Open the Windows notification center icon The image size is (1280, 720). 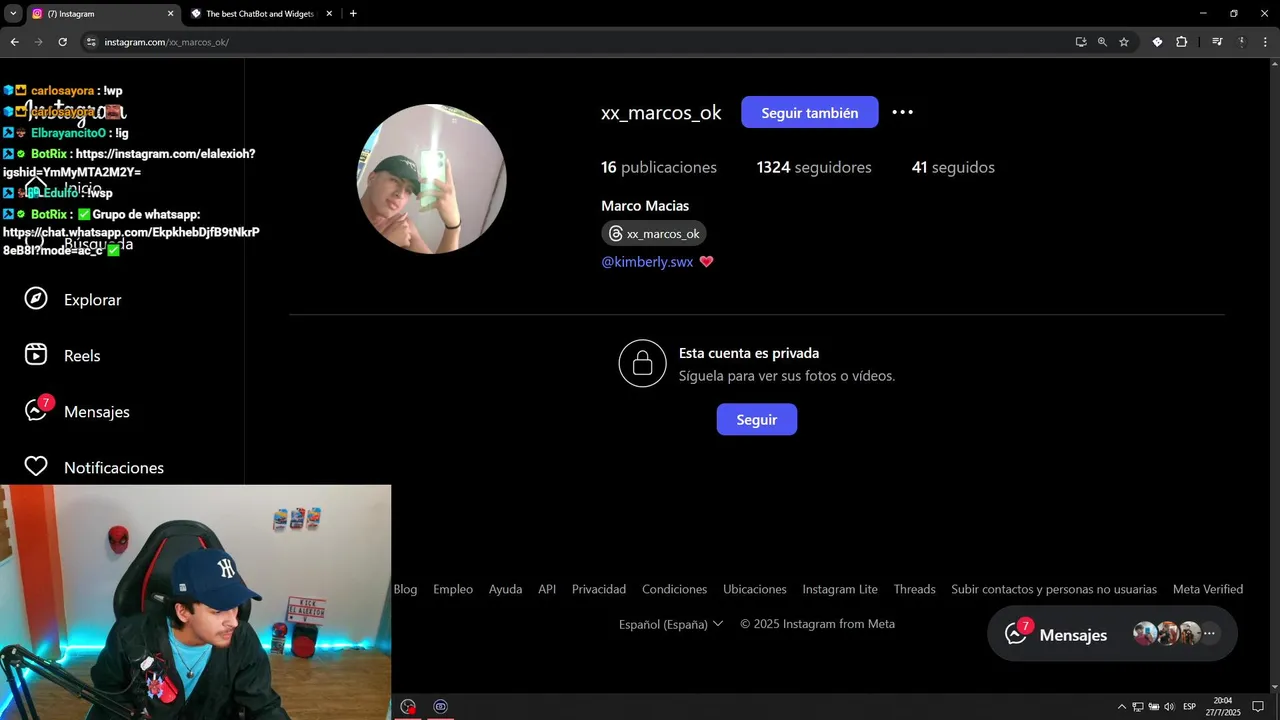[x=1258, y=707]
